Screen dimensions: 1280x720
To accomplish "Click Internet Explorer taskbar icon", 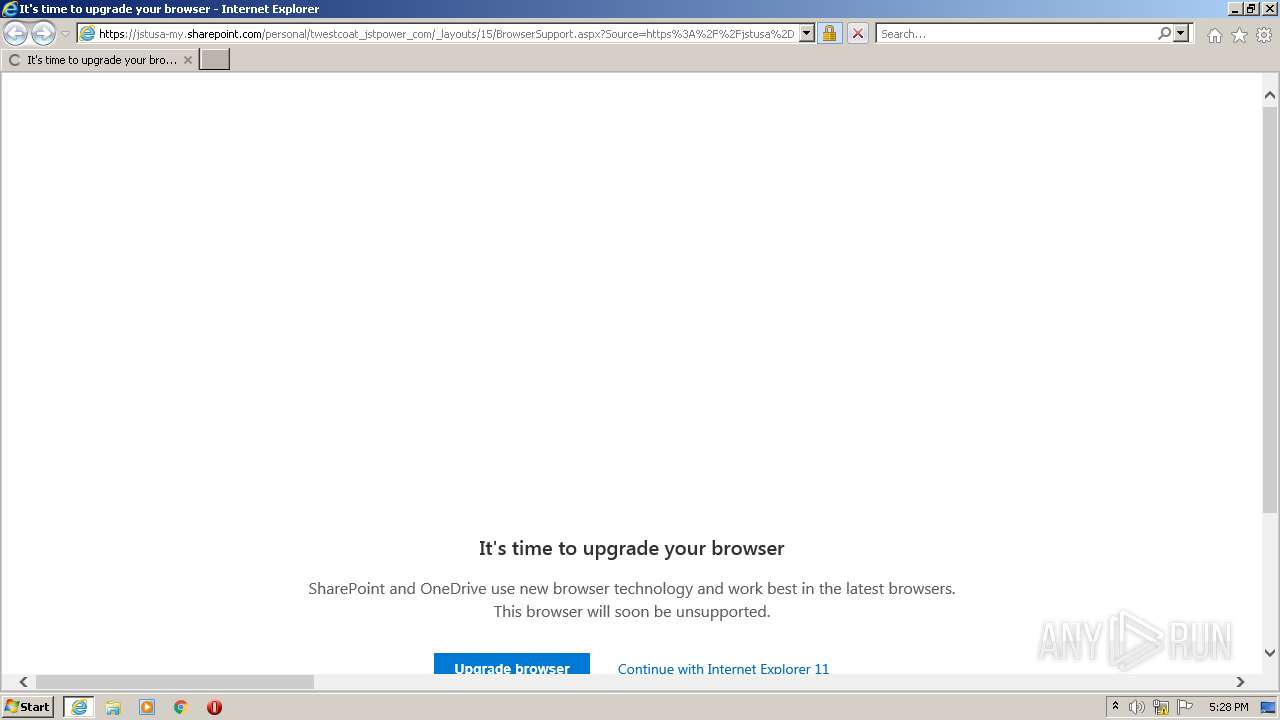I will pyautogui.click(x=79, y=707).
